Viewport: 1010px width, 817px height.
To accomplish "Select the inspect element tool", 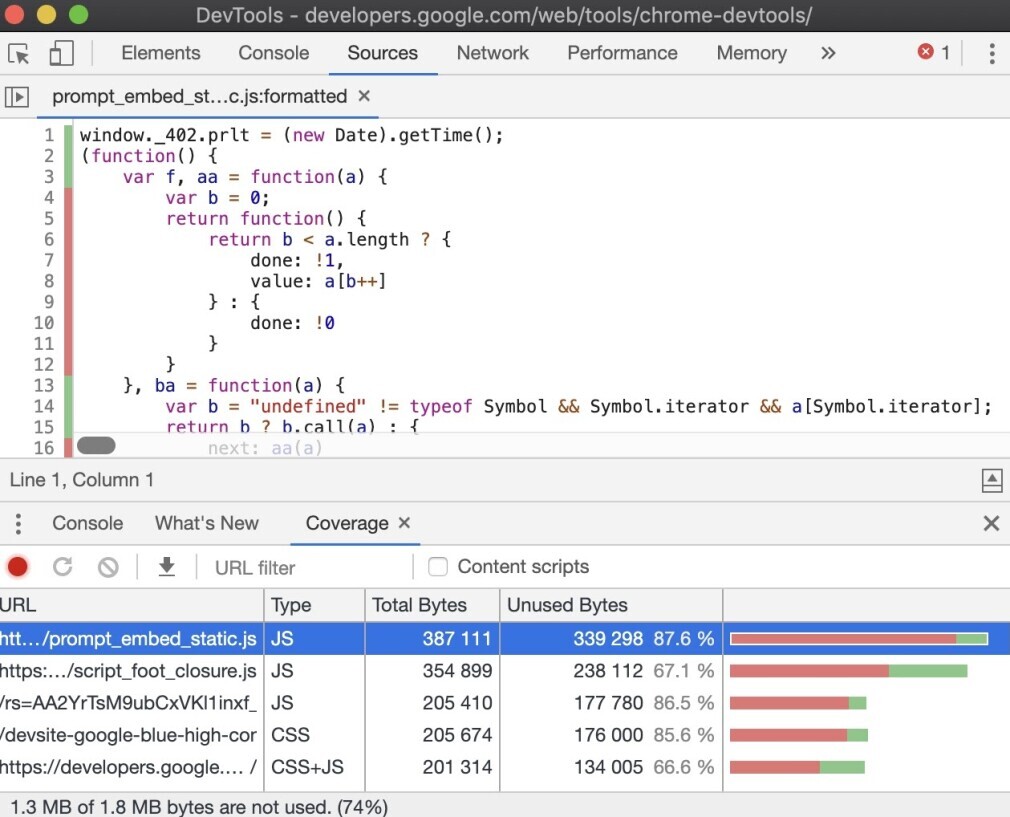I will tap(17, 54).
